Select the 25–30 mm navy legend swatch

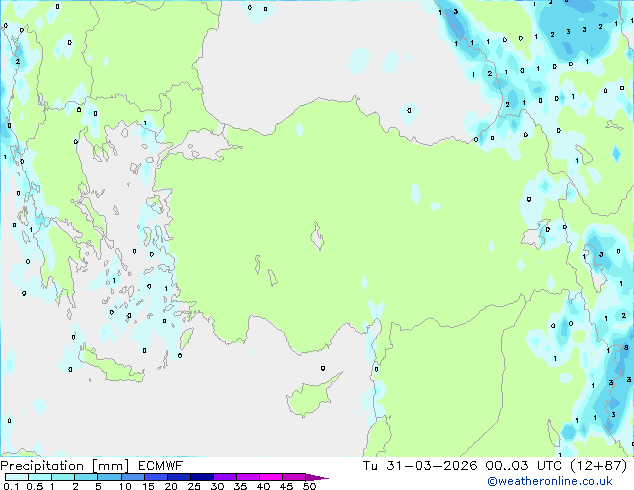pyautogui.click(x=201, y=477)
